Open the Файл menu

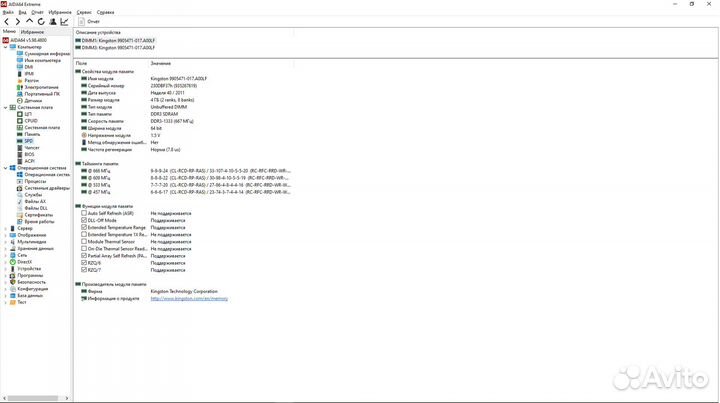(x=8, y=11)
